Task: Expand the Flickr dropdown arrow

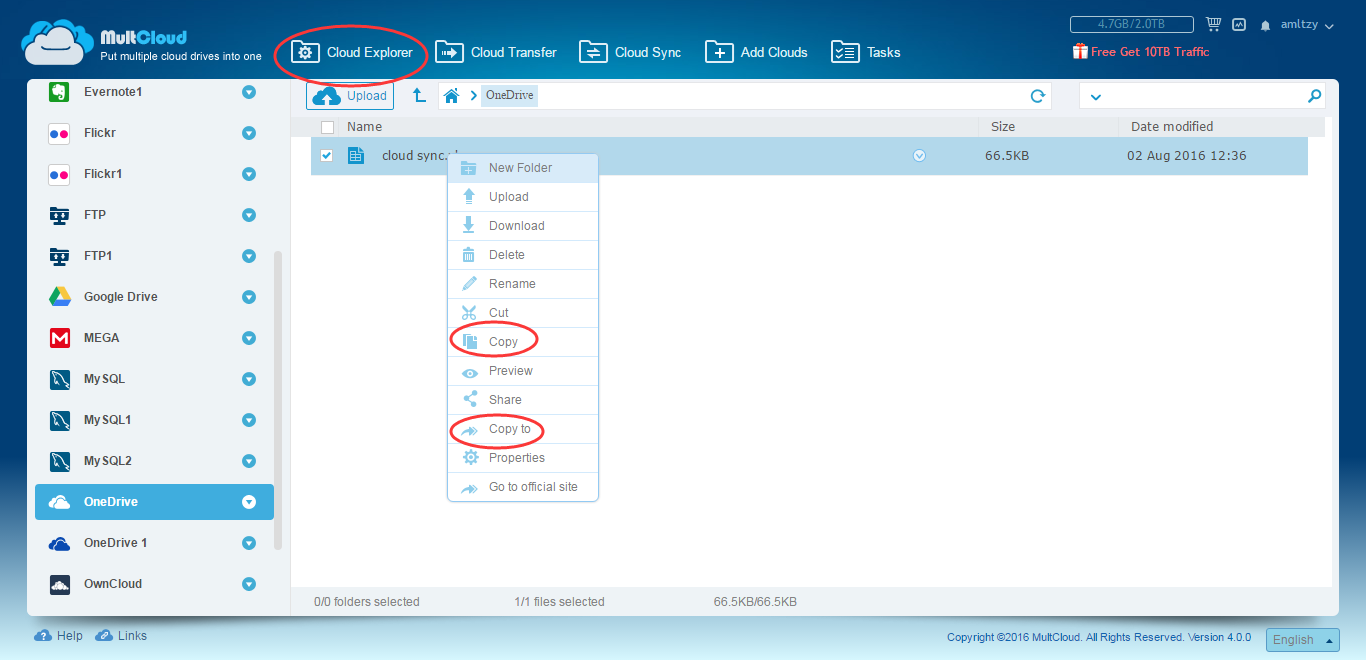Action: point(249,133)
